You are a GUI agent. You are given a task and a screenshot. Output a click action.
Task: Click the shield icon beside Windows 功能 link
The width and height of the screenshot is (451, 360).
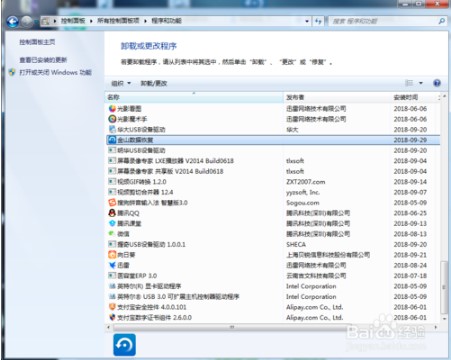pos(12,72)
